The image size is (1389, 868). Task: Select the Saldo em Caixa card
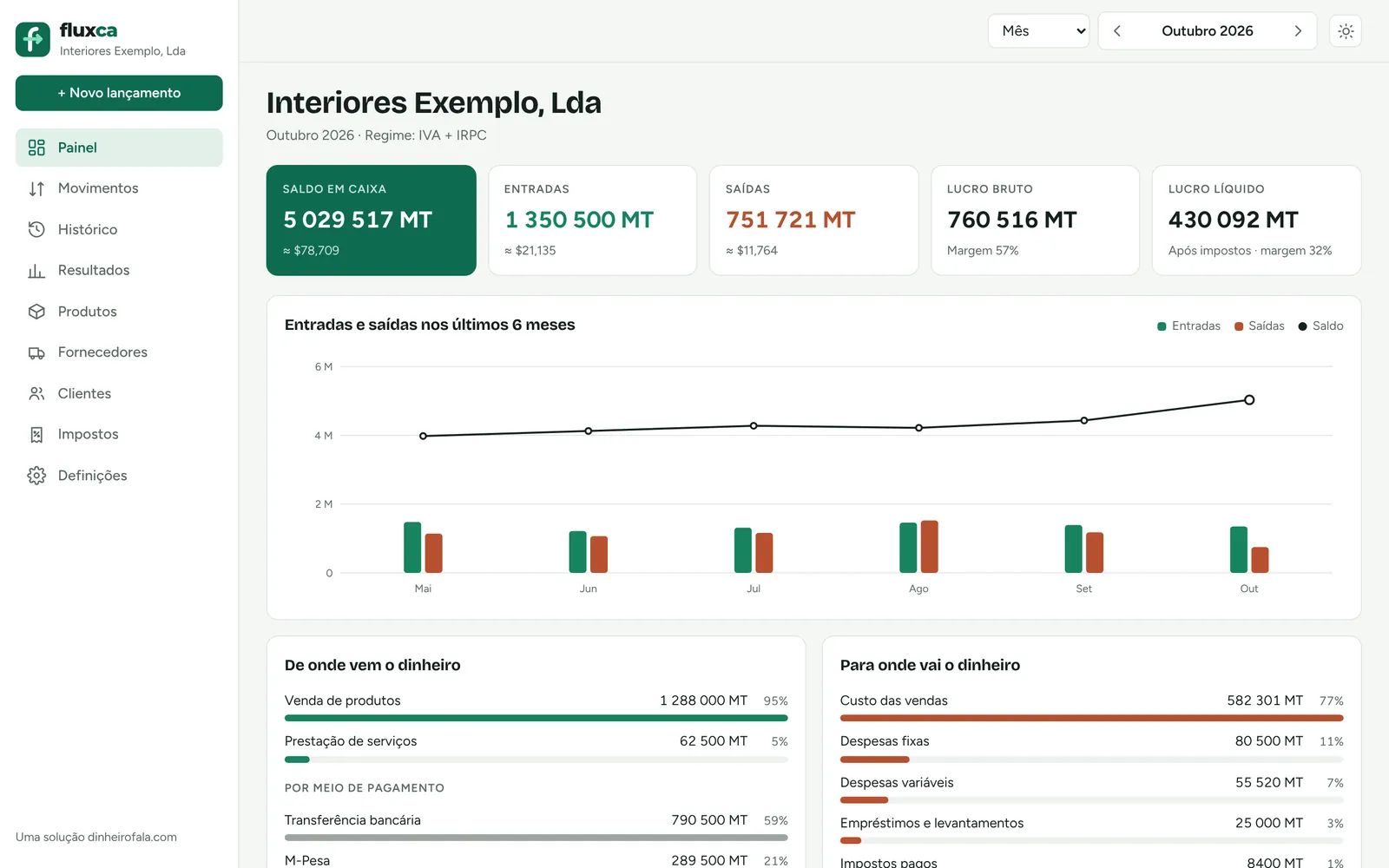tap(372, 220)
